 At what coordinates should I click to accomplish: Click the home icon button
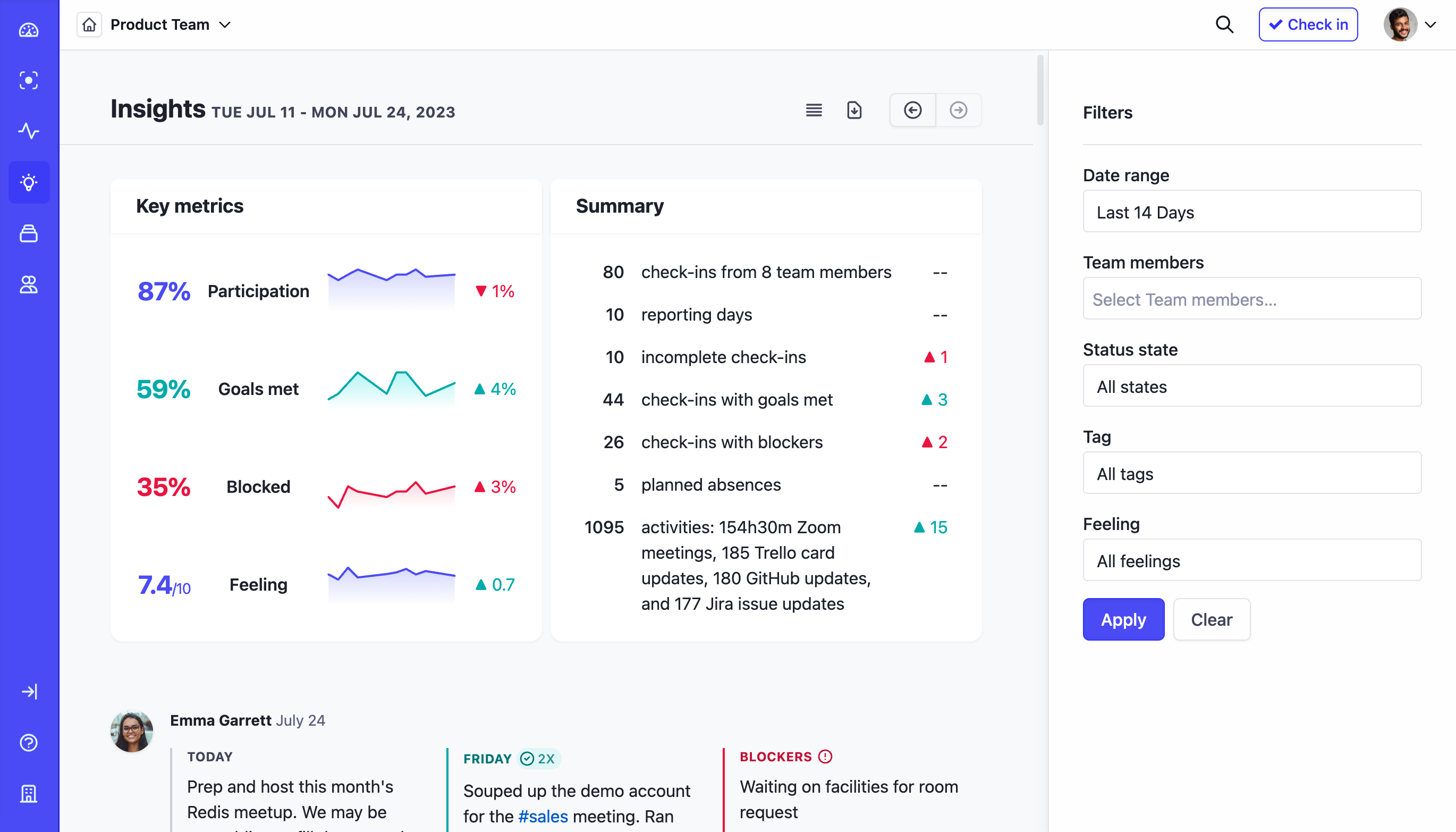point(89,24)
